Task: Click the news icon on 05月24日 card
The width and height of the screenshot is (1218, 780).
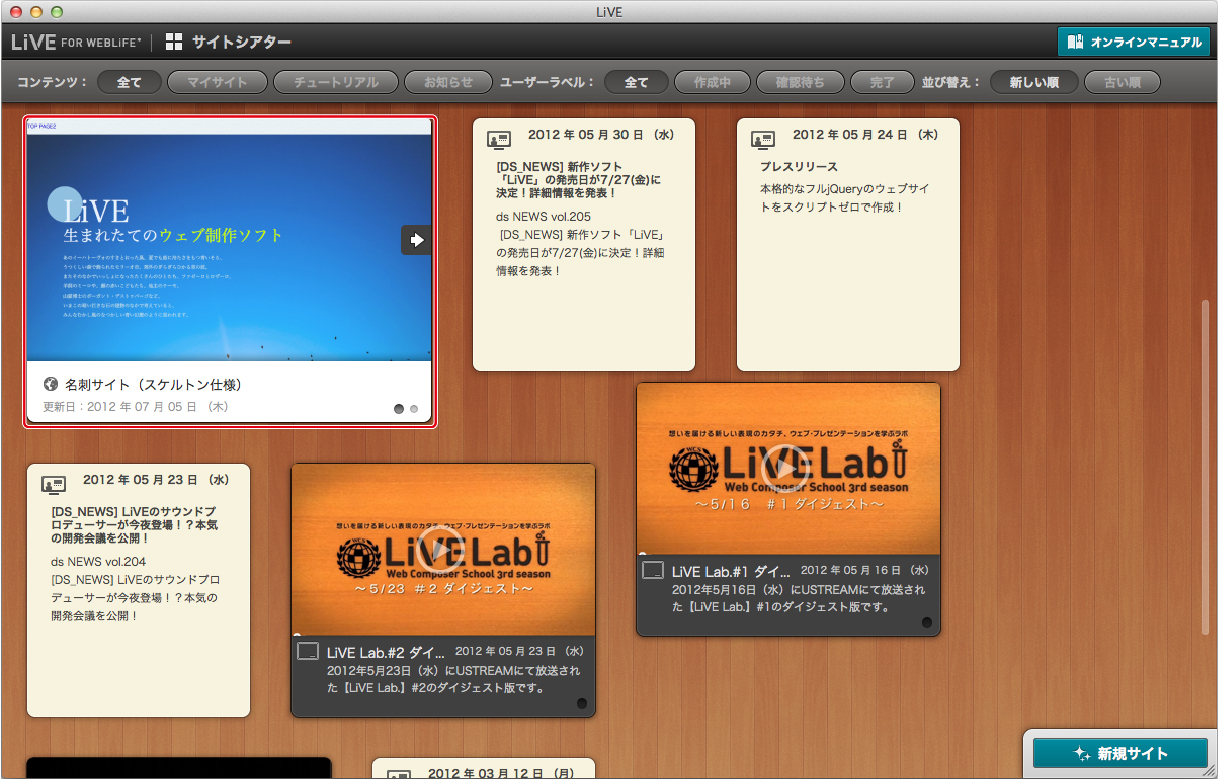Action: coord(763,139)
